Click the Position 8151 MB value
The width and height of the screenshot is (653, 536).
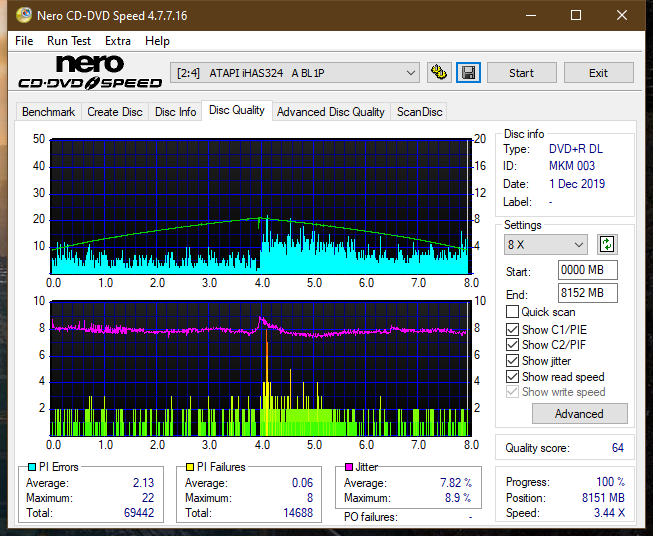tap(603, 498)
